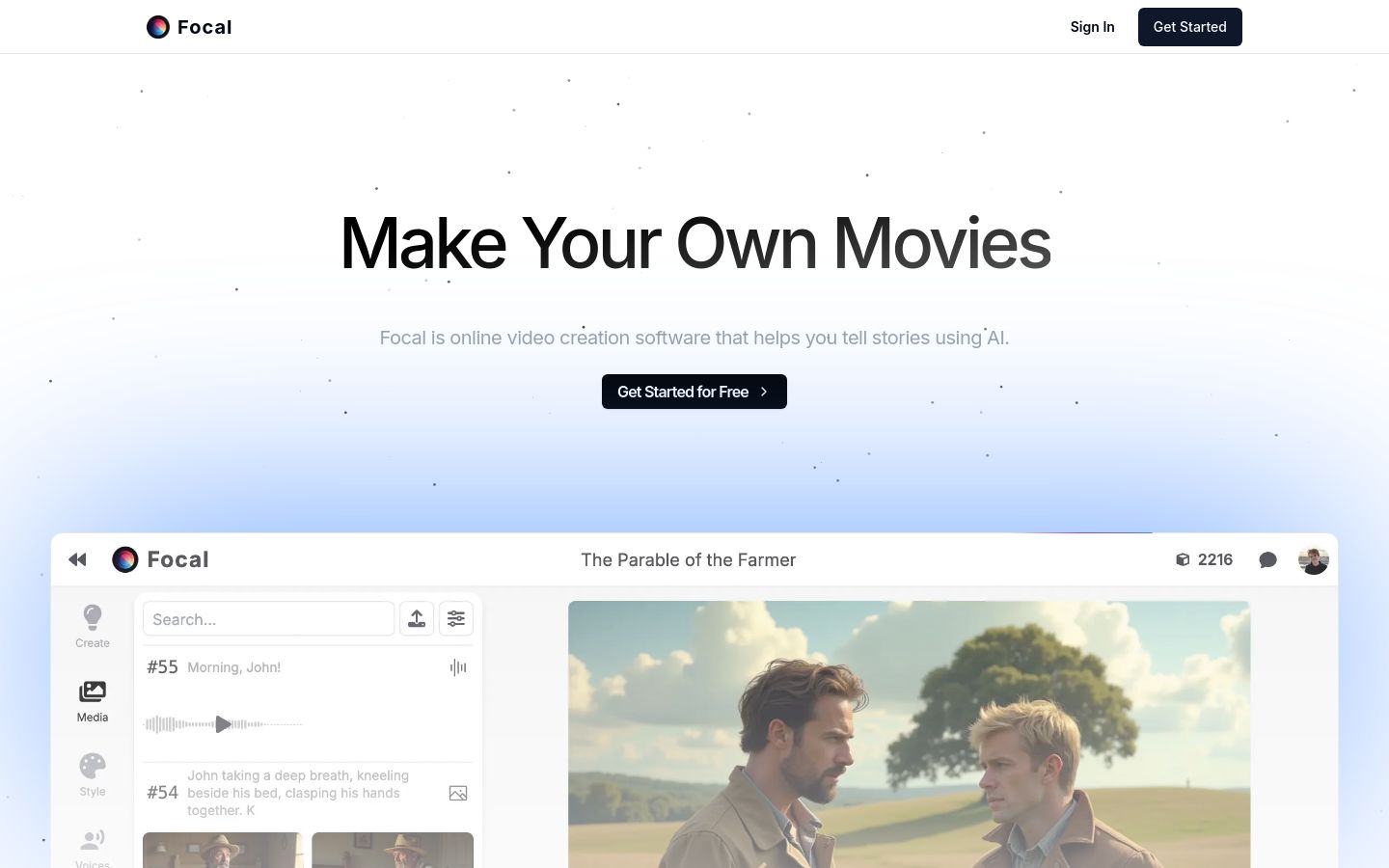Open the Create lightbulb sidebar tab
The height and width of the screenshot is (868, 1389).
pyautogui.click(x=93, y=626)
